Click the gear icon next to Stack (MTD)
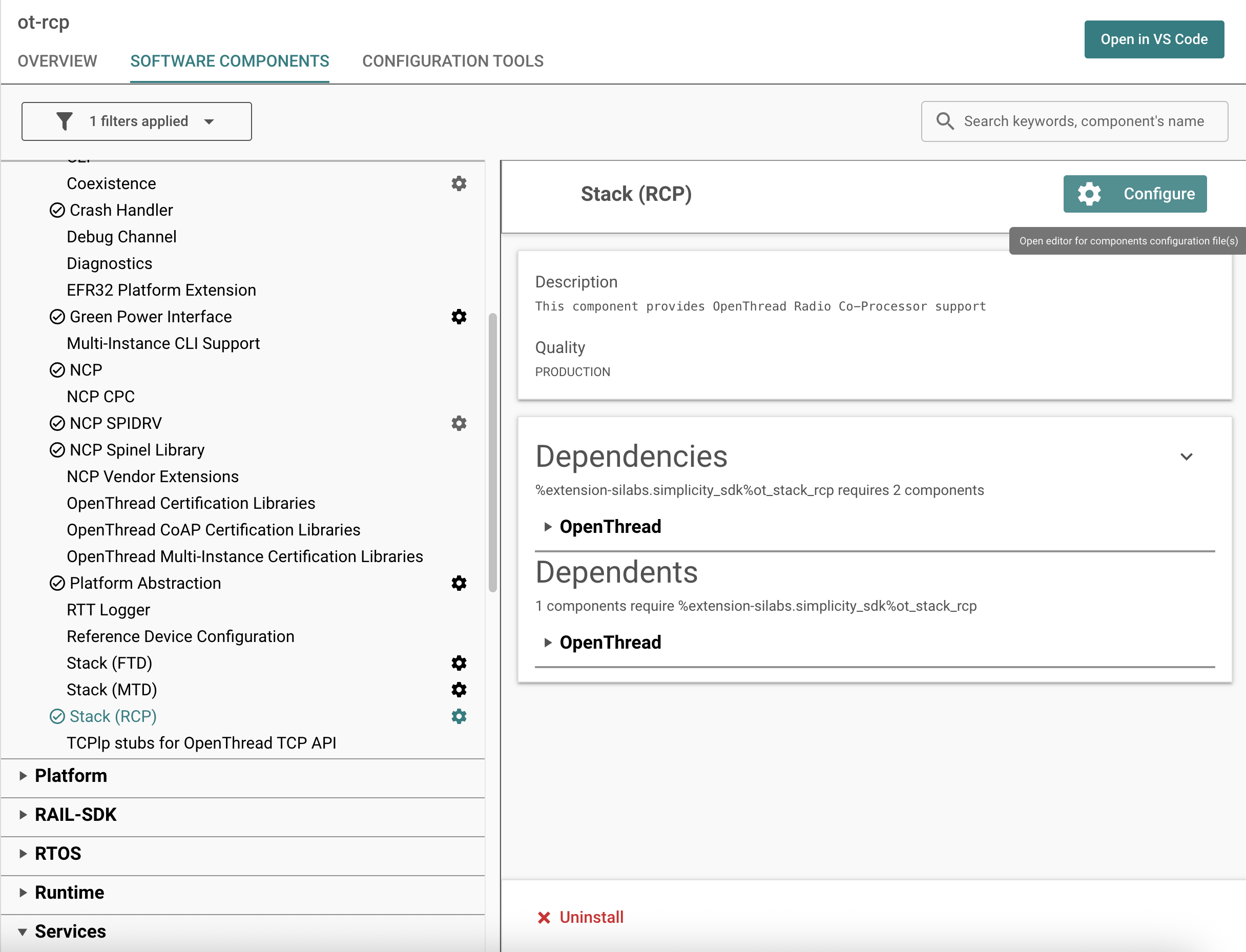The image size is (1246, 952). [459, 690]
